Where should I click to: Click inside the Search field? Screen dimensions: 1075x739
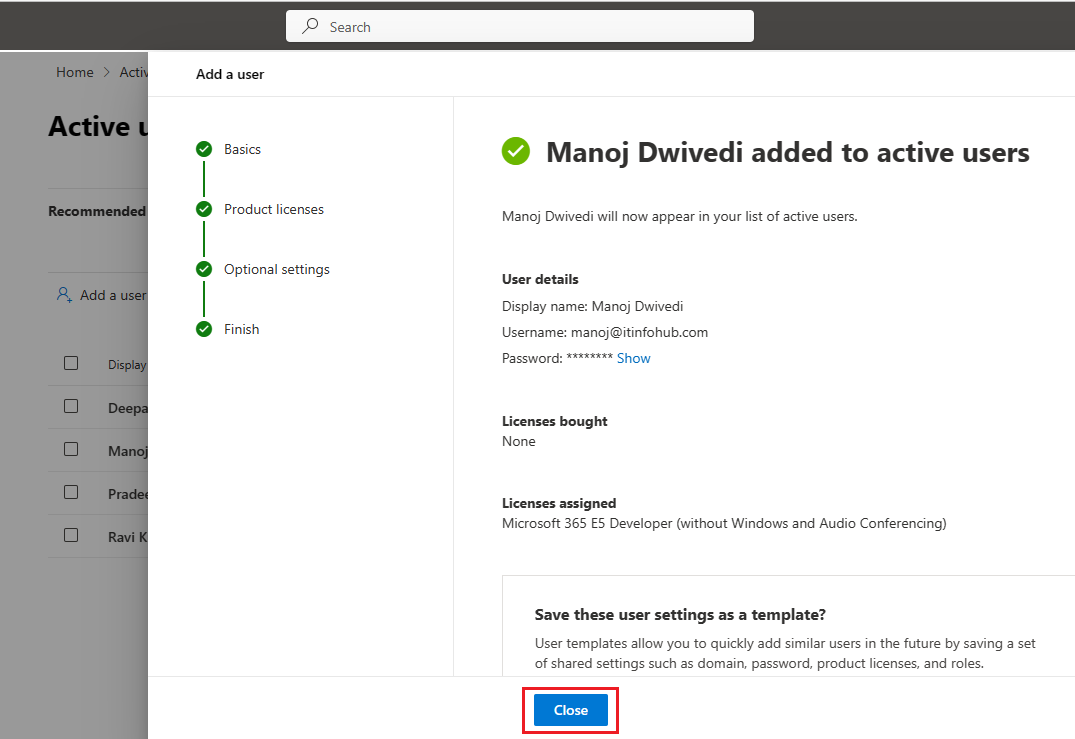point(520,26)
